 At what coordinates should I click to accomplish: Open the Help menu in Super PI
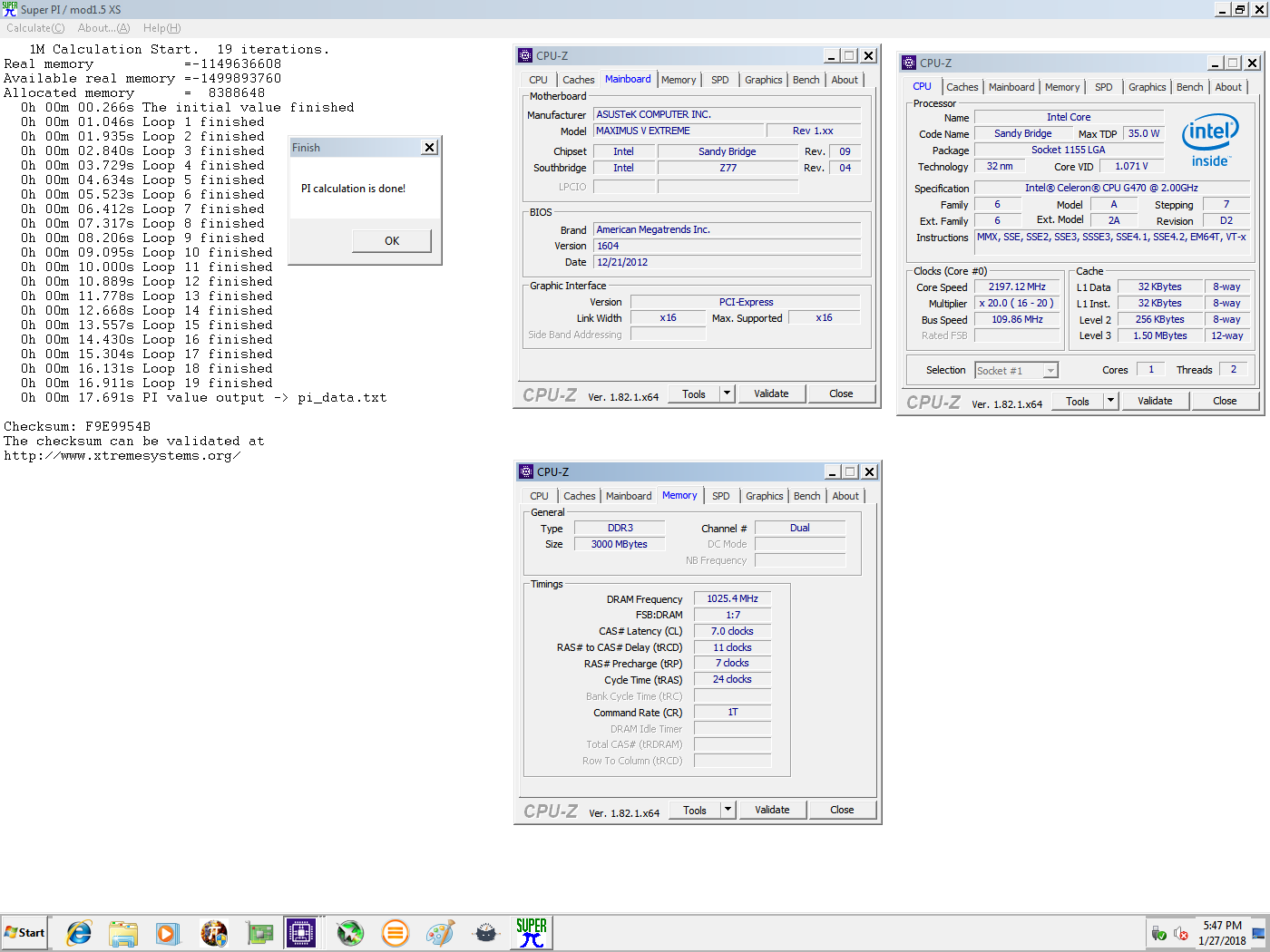(x=161, y=28)
